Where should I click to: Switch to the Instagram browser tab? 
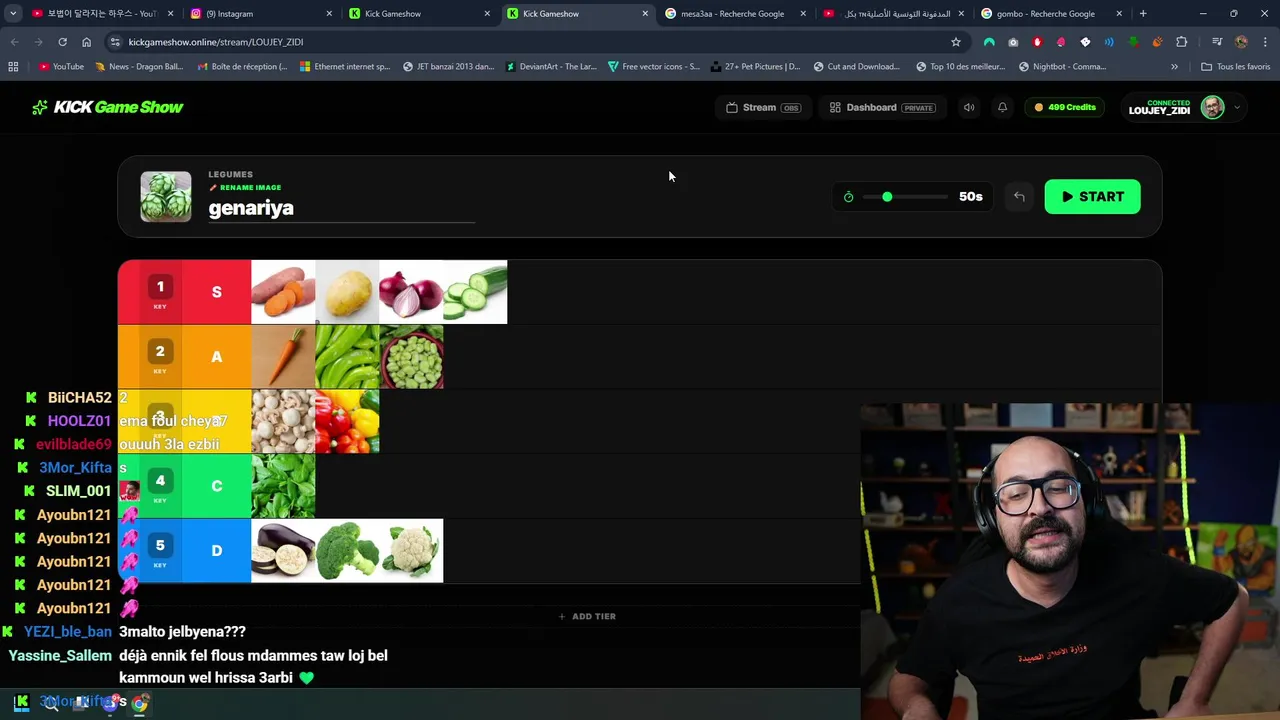(x=260, y=14)
